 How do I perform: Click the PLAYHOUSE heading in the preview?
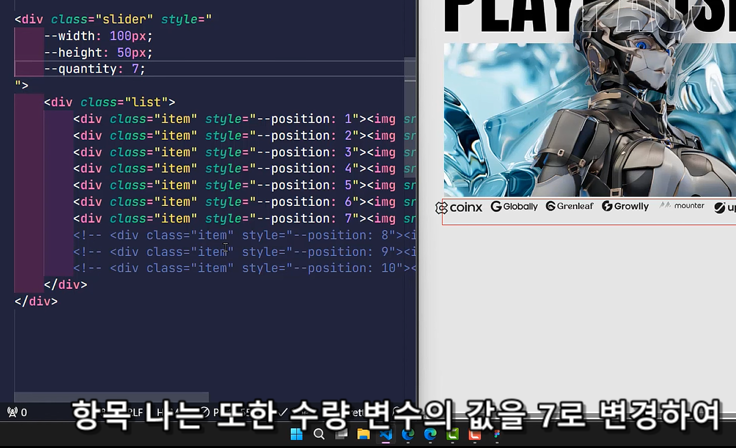(x=590, y=16)
